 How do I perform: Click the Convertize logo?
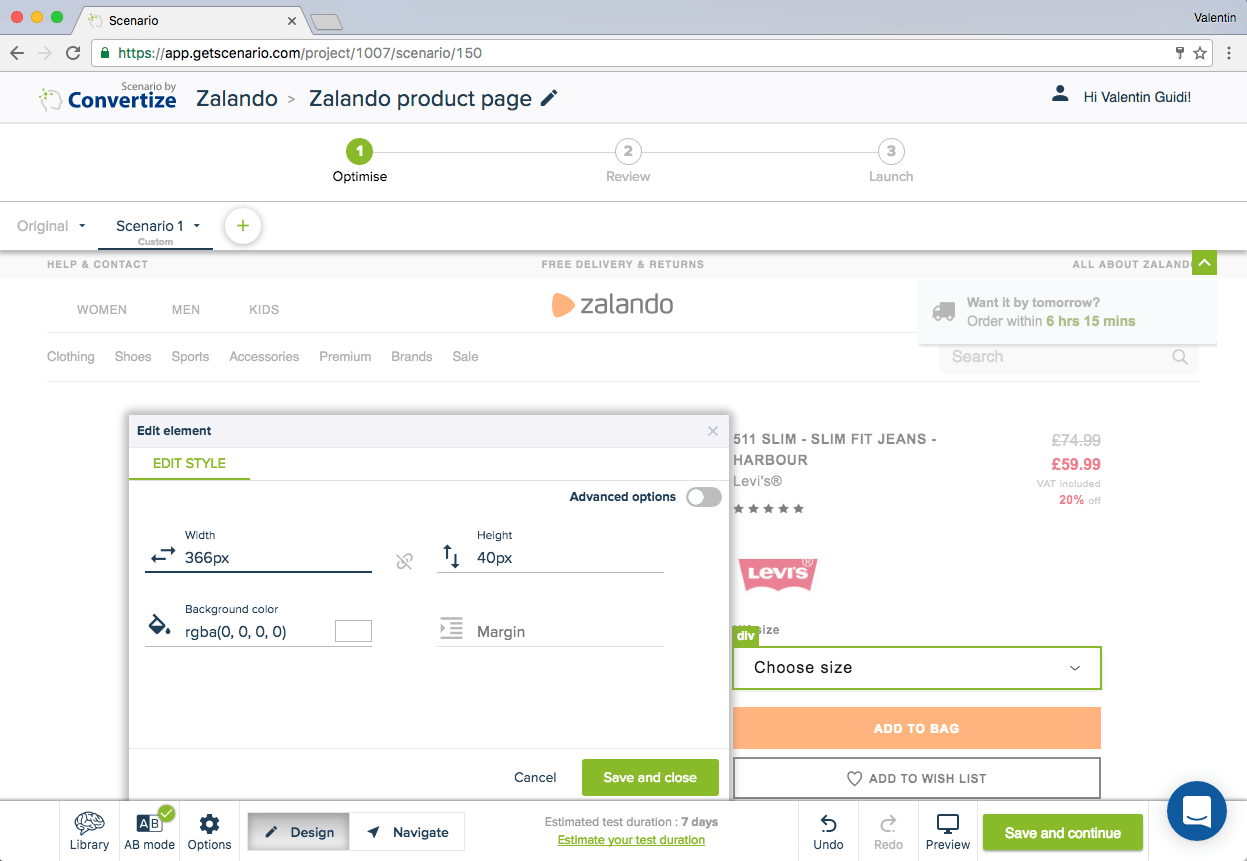tap(108, 97)
